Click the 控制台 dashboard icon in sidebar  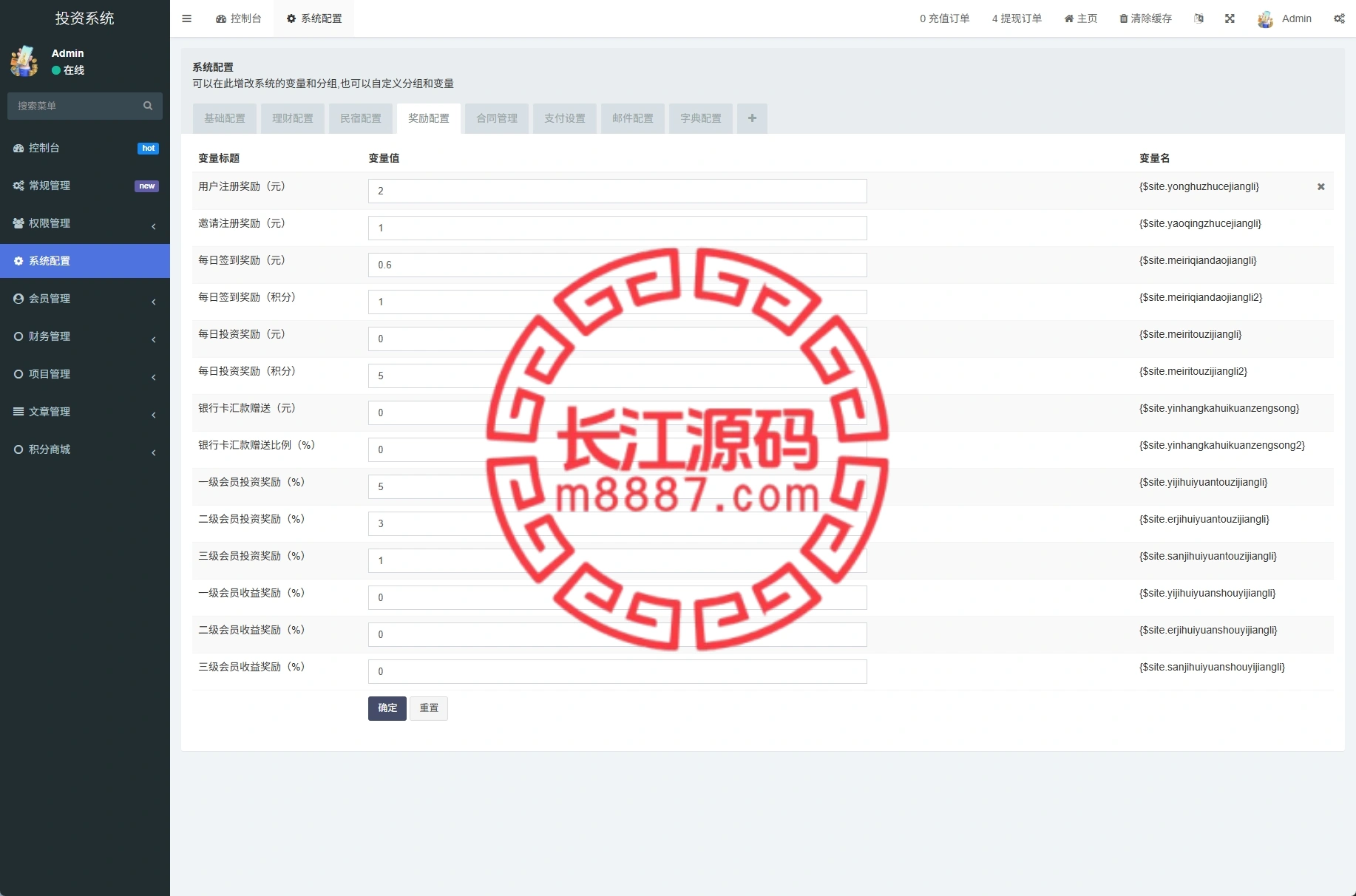[18, 148]
